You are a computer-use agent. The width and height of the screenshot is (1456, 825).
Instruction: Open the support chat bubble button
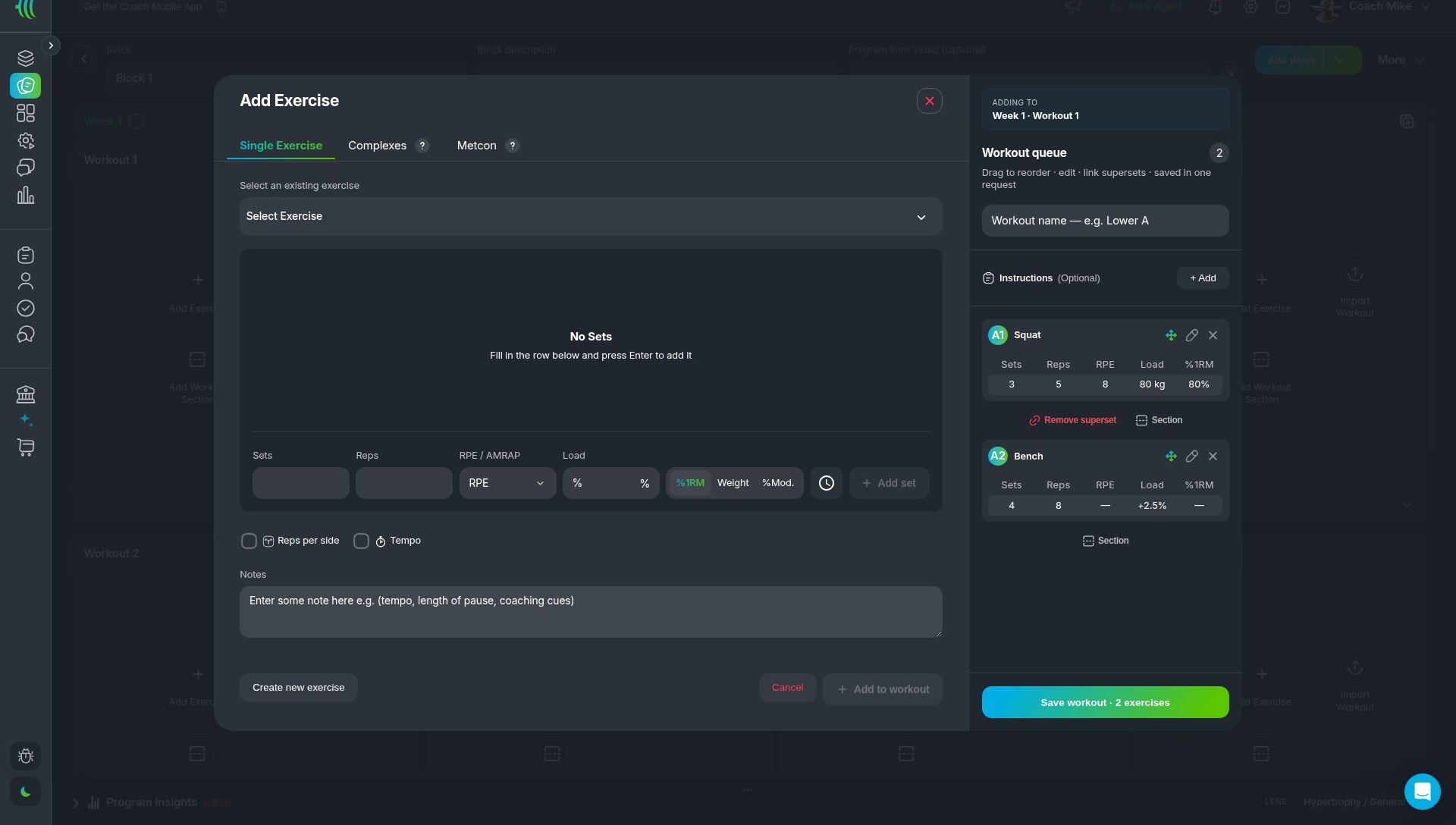click(1423, 792)
